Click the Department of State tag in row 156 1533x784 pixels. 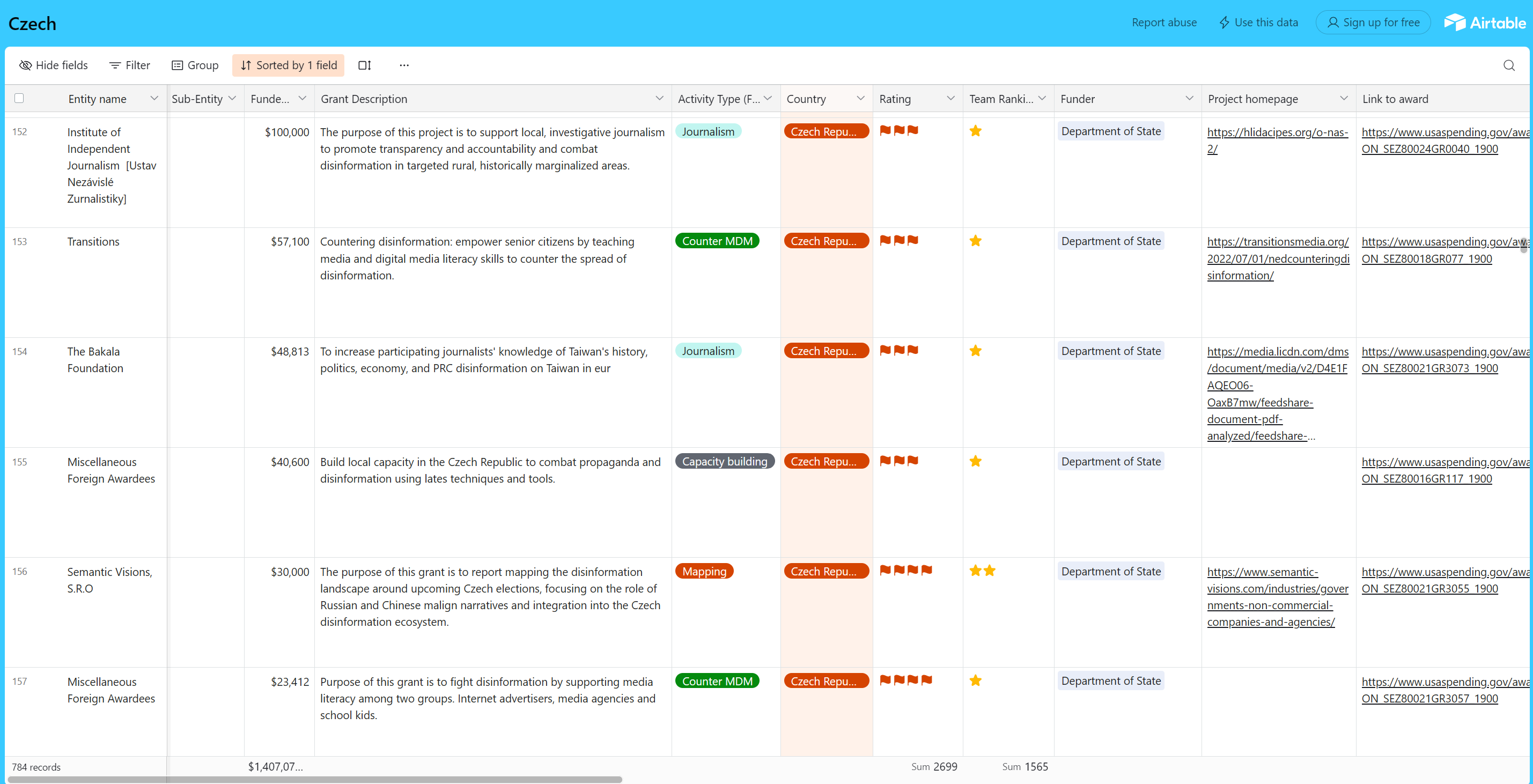1110,571
